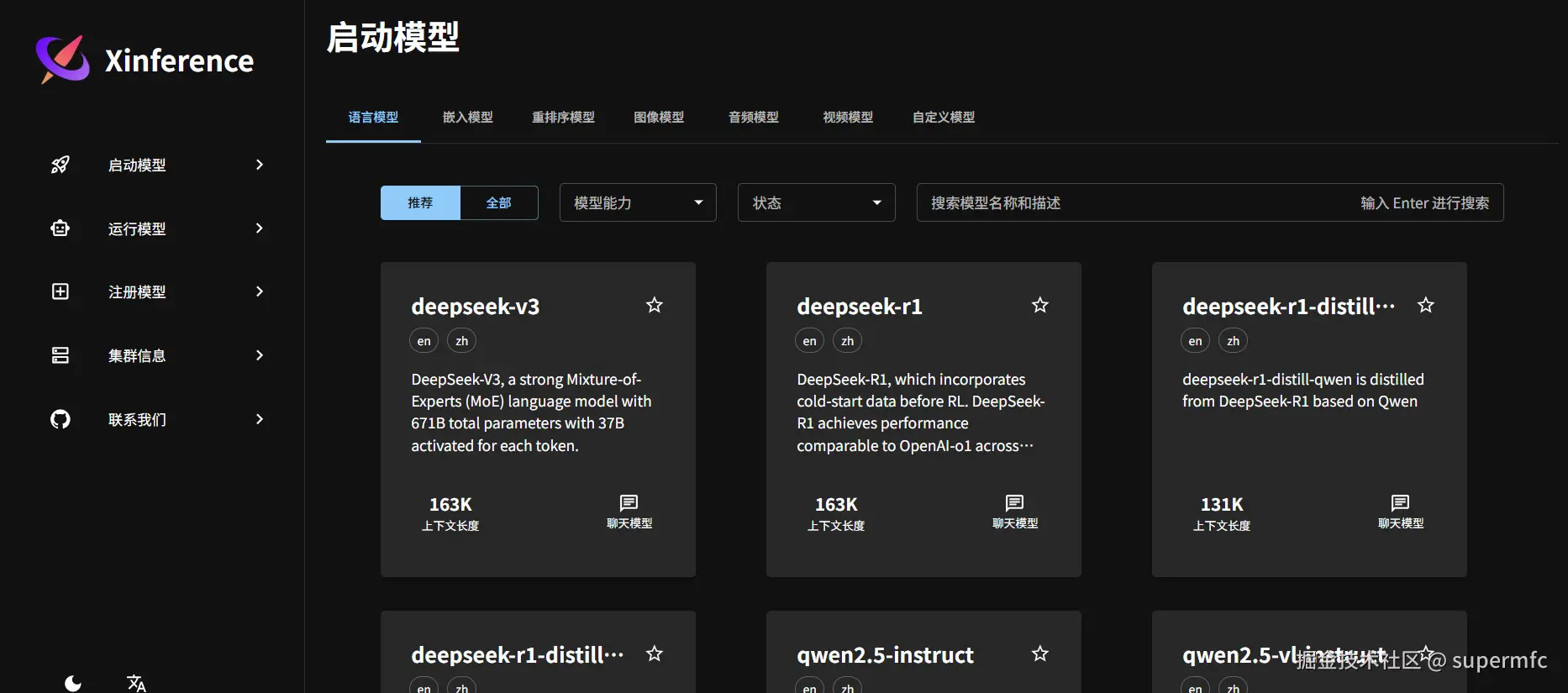Image resolution: width=1568 pixels, height=693 pixels.
Task: Open the deepseek-v3 model card title
Action: coord(476,307)
